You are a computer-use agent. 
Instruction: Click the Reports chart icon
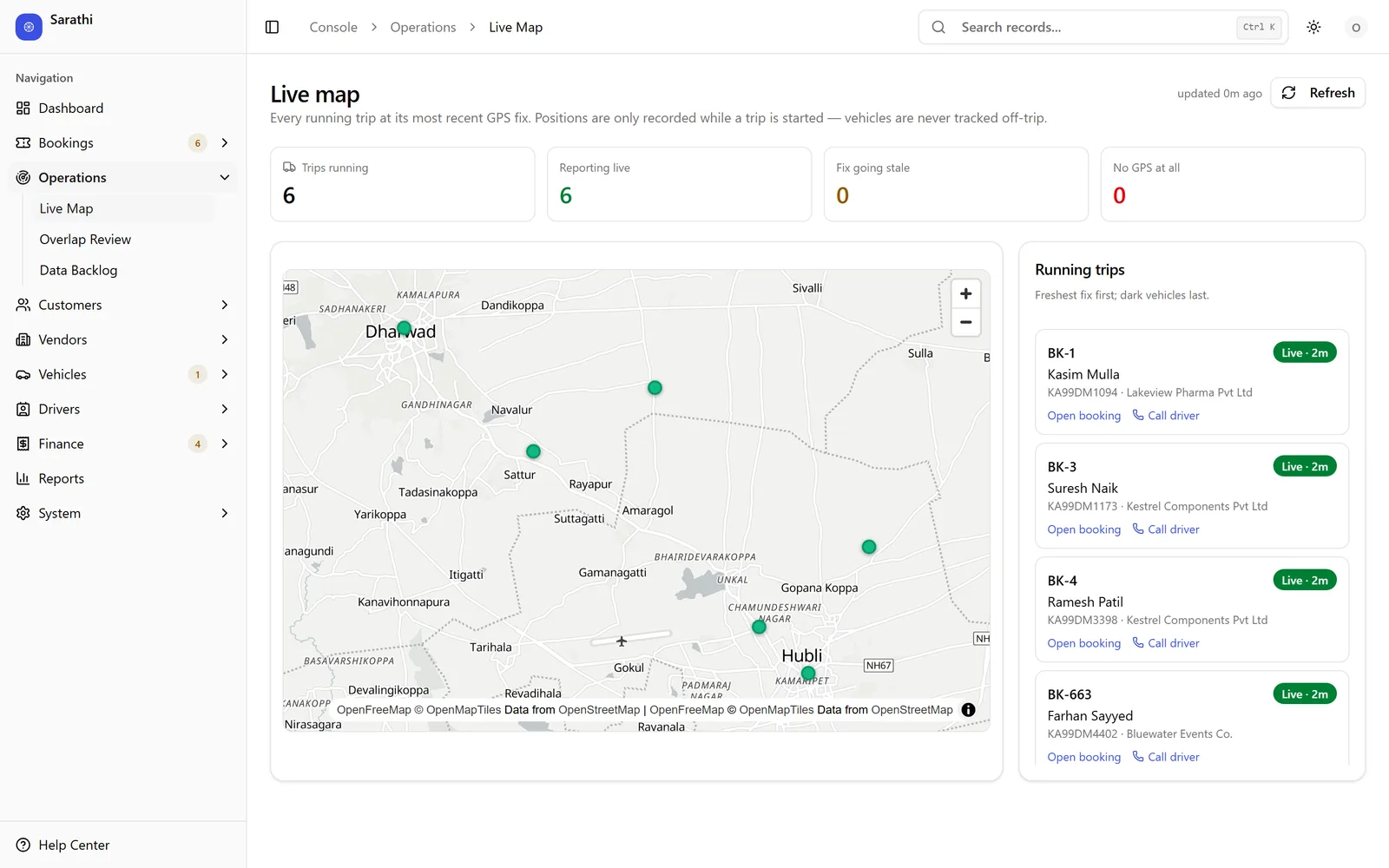23,479
